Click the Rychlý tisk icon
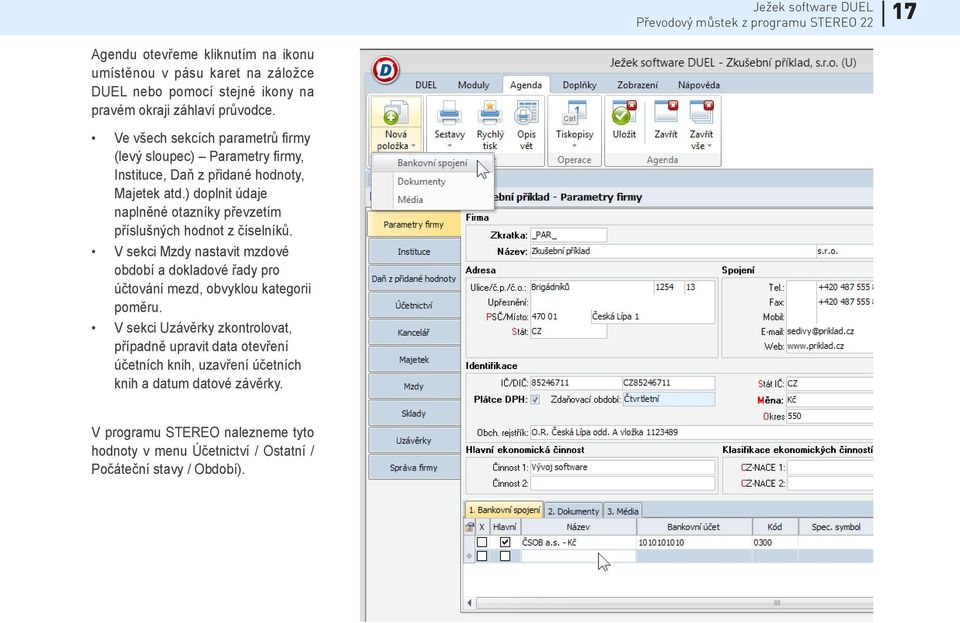The height and width of the screenshot is (623, 960). coord(490,113)
